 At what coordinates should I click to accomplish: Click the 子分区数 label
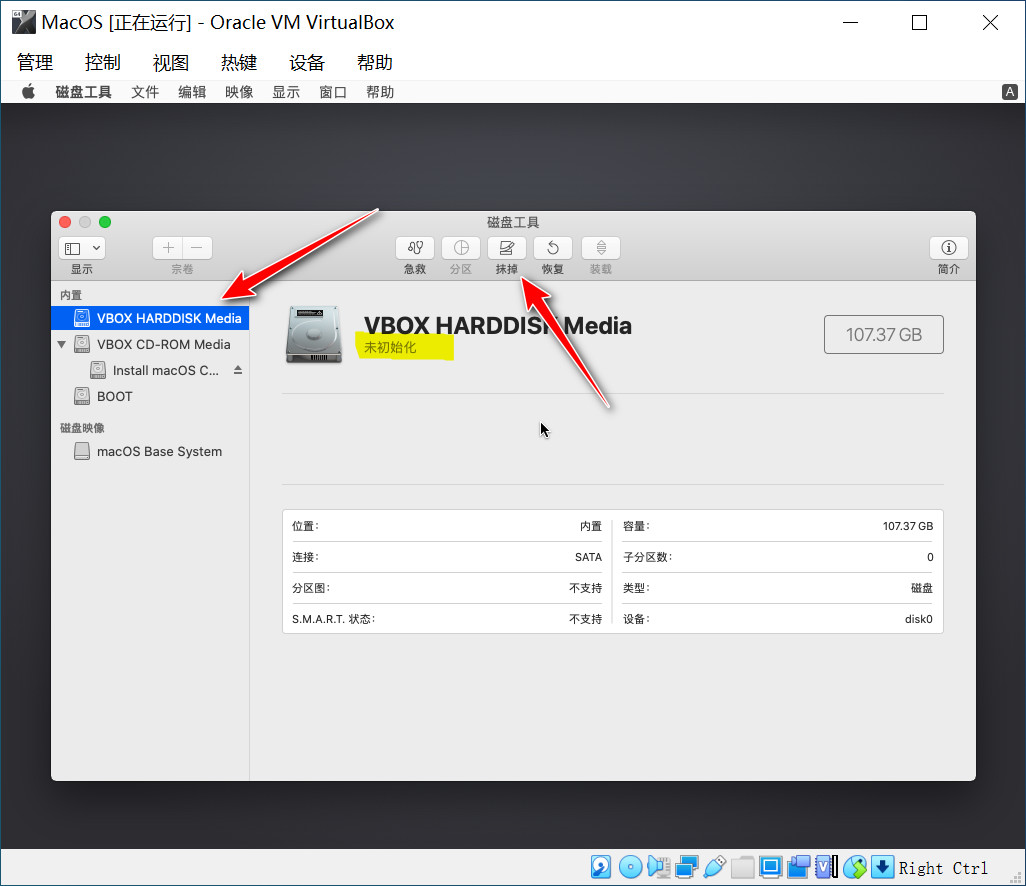click(647, 557)
